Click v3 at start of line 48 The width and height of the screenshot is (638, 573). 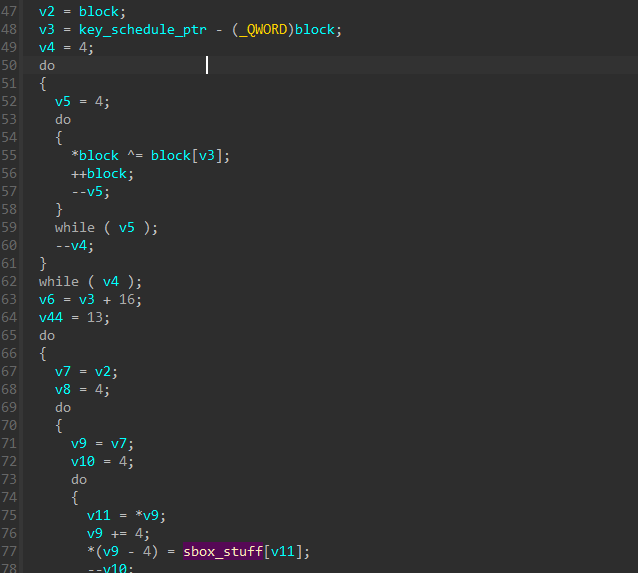47,29
